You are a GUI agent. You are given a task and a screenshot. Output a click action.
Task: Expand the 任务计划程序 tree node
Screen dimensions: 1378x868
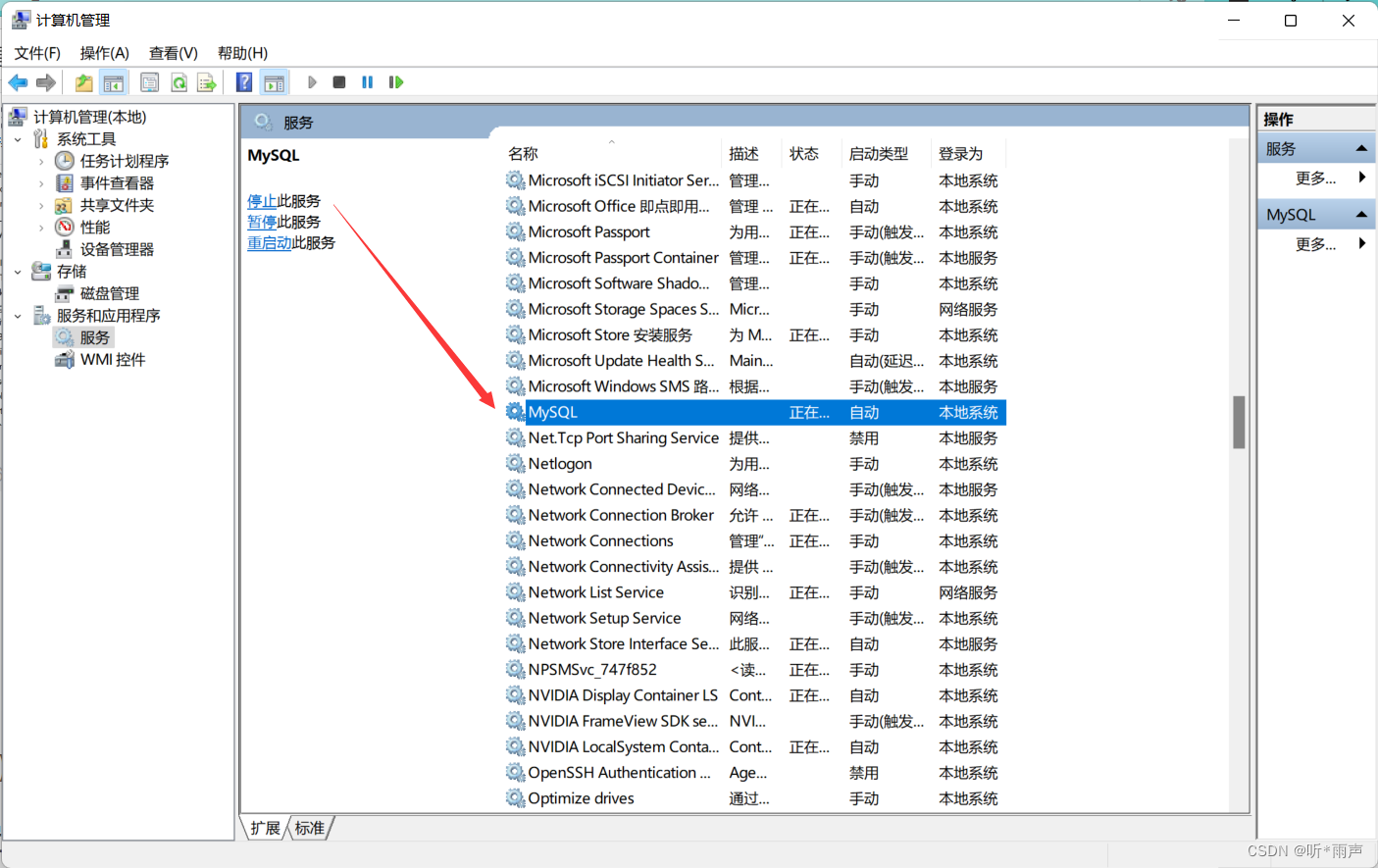click(x=40, y=161)
